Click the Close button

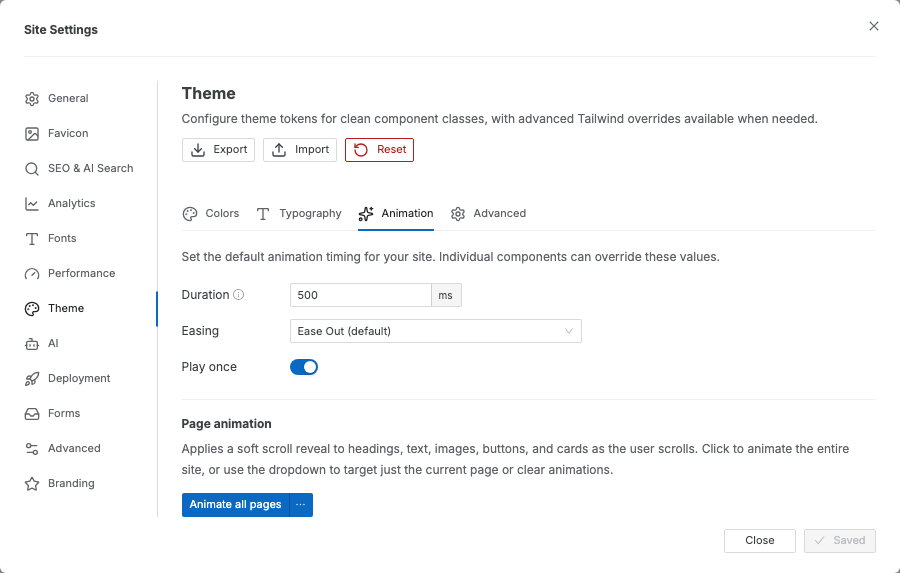(x=759, y=541)
